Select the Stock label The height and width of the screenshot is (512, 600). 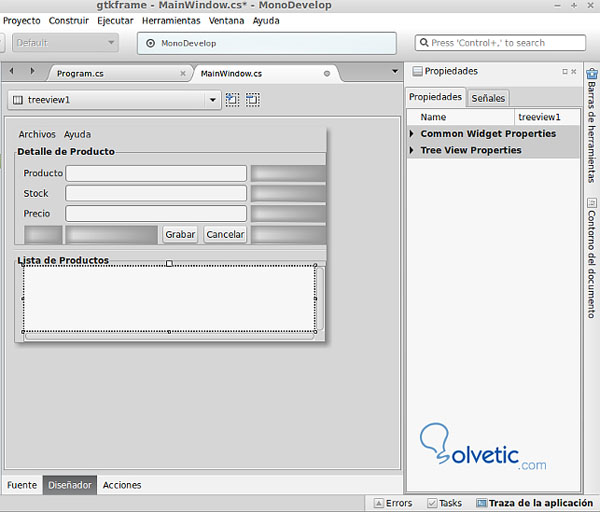pos(36,194)
